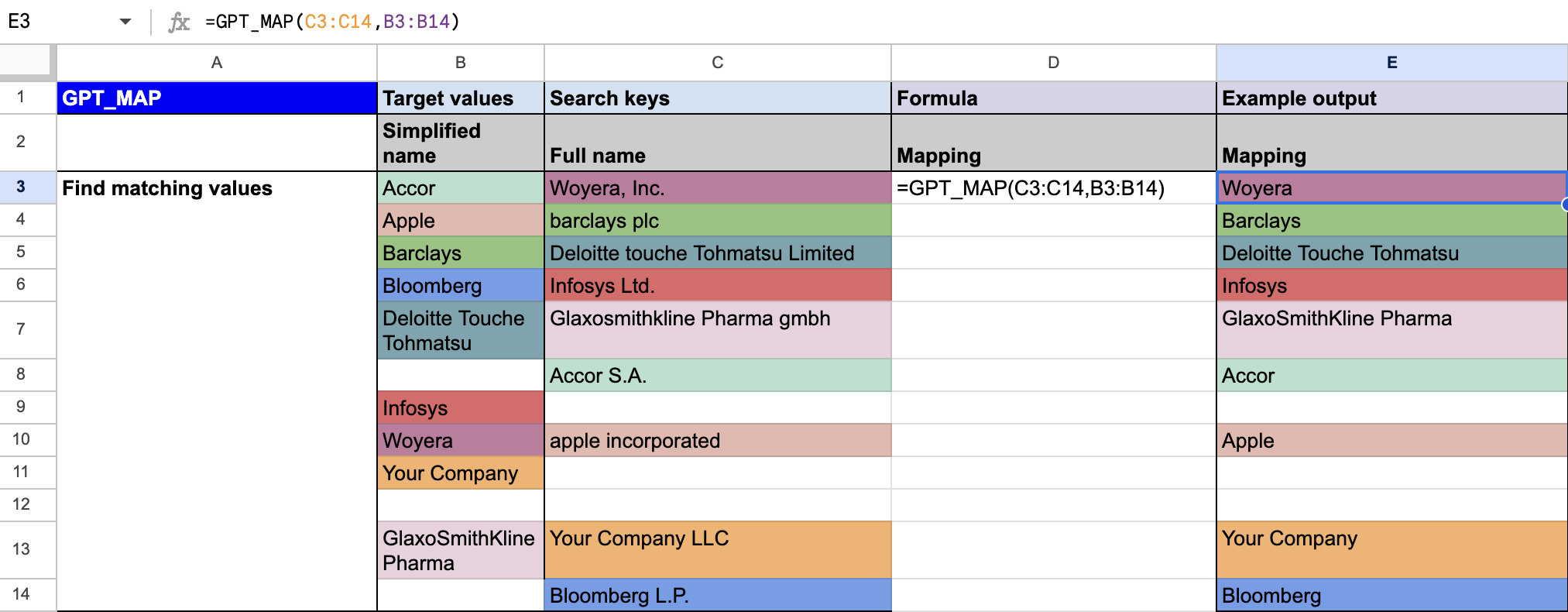Click the 'Full name' cell

(718, 143)
